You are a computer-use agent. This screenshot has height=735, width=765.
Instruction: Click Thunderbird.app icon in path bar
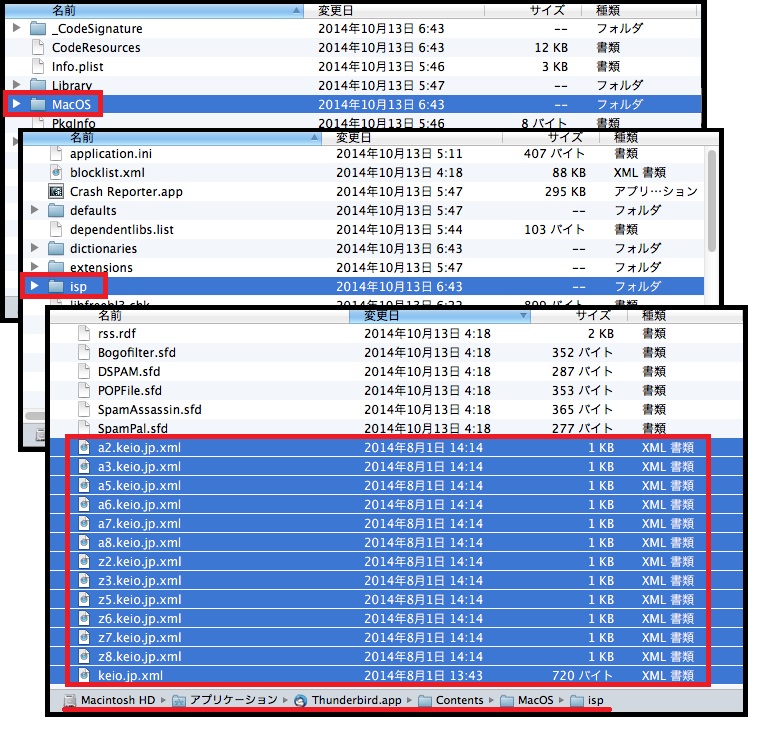pos(301,700)
